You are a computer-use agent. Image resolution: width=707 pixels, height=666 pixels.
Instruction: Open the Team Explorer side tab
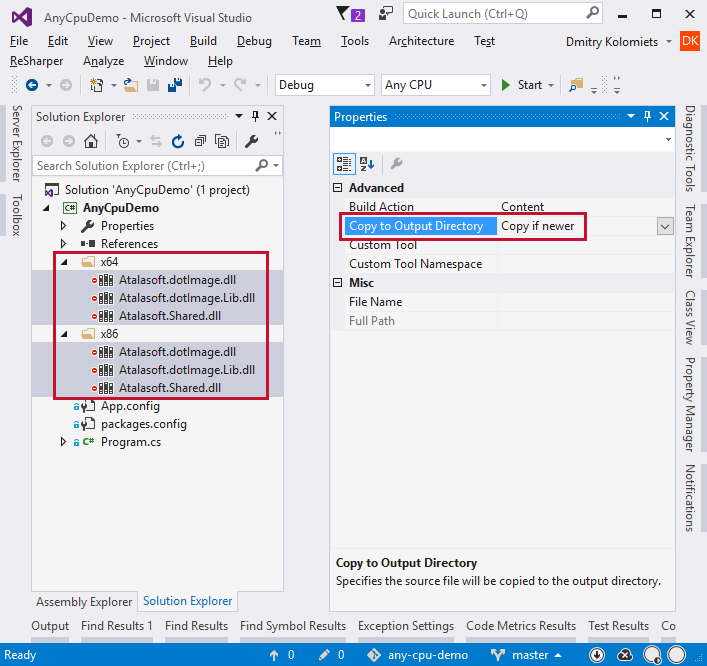click(x=690, y=241)
